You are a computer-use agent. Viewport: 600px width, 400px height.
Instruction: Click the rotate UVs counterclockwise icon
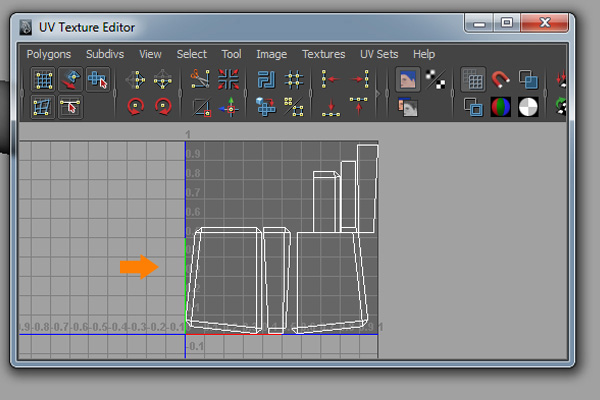(136, 106)
